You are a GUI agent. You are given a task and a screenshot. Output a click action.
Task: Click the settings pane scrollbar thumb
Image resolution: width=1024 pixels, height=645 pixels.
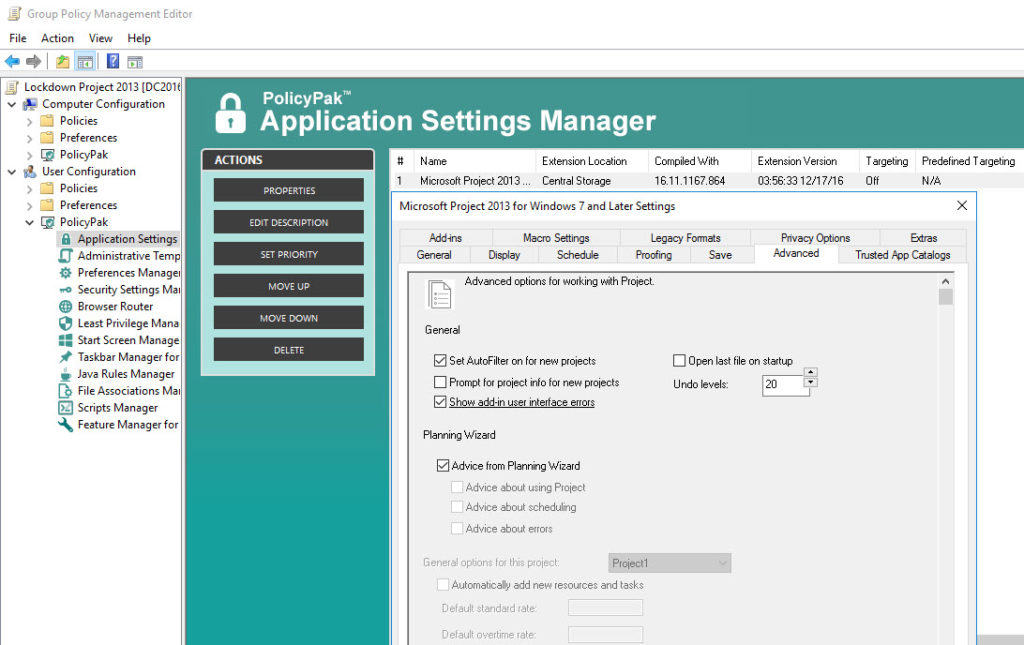(945, 297)
